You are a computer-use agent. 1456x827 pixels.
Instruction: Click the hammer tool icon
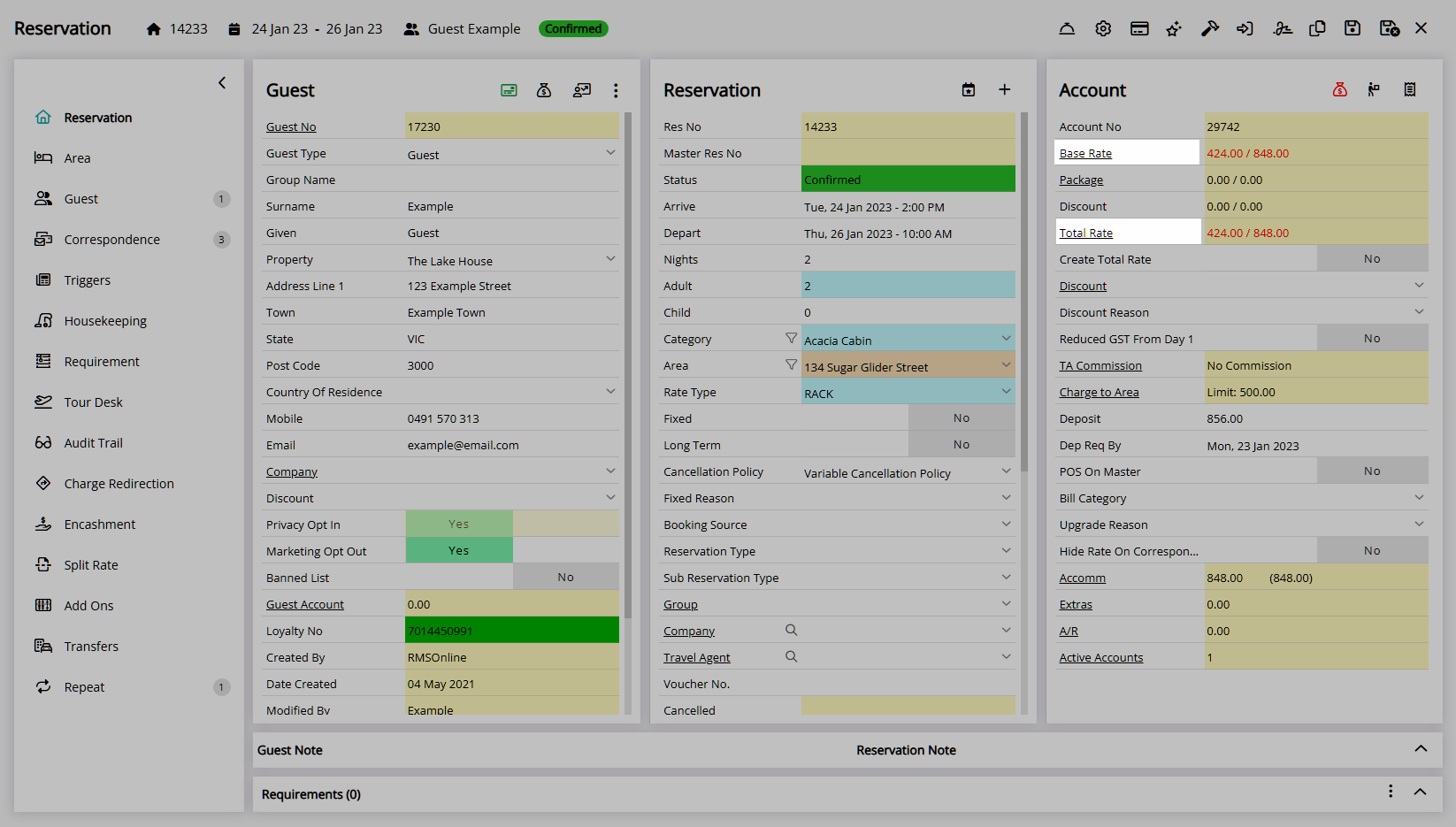1210,28
